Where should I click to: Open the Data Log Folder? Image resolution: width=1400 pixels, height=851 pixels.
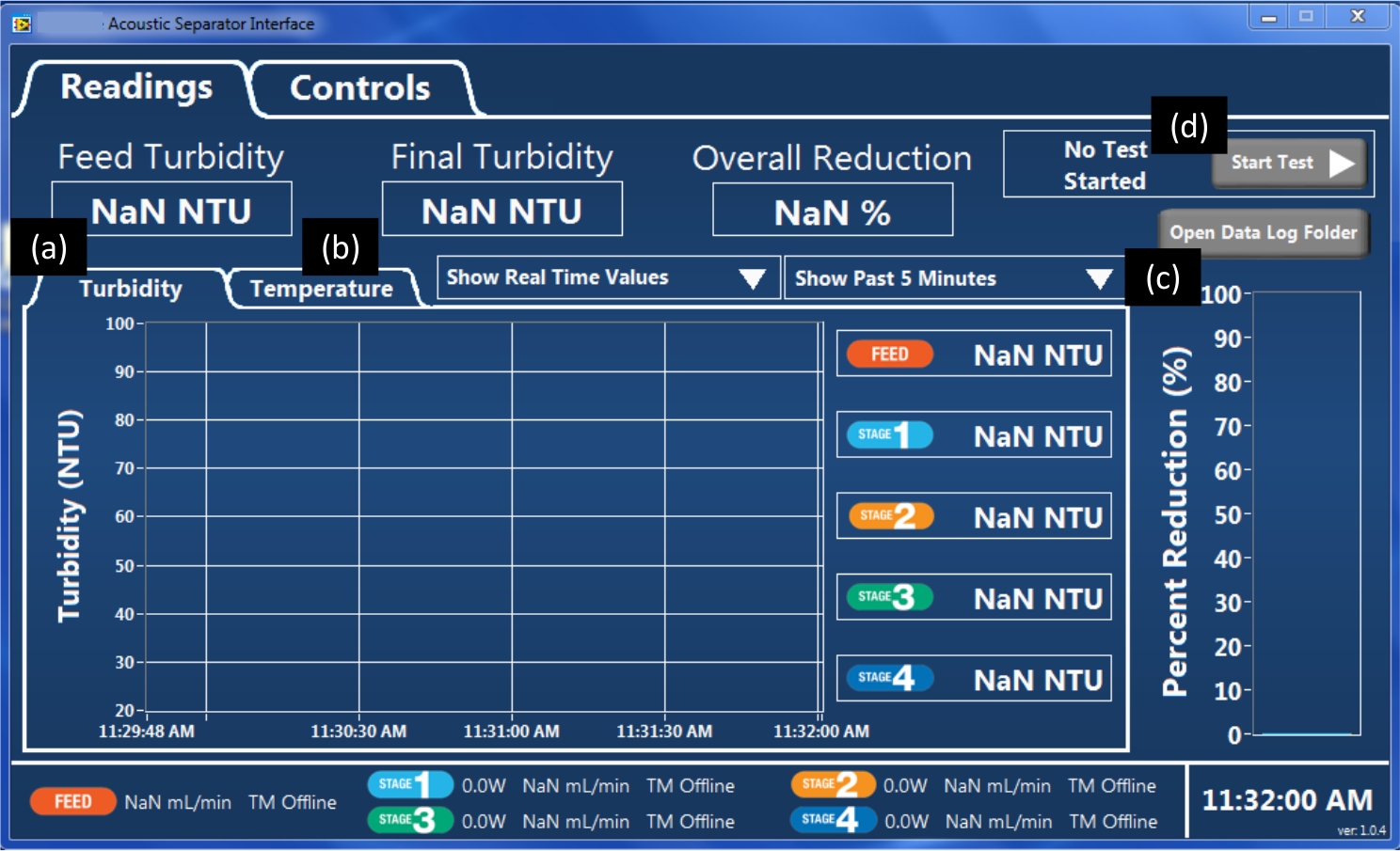click(x=1264, y=232)
